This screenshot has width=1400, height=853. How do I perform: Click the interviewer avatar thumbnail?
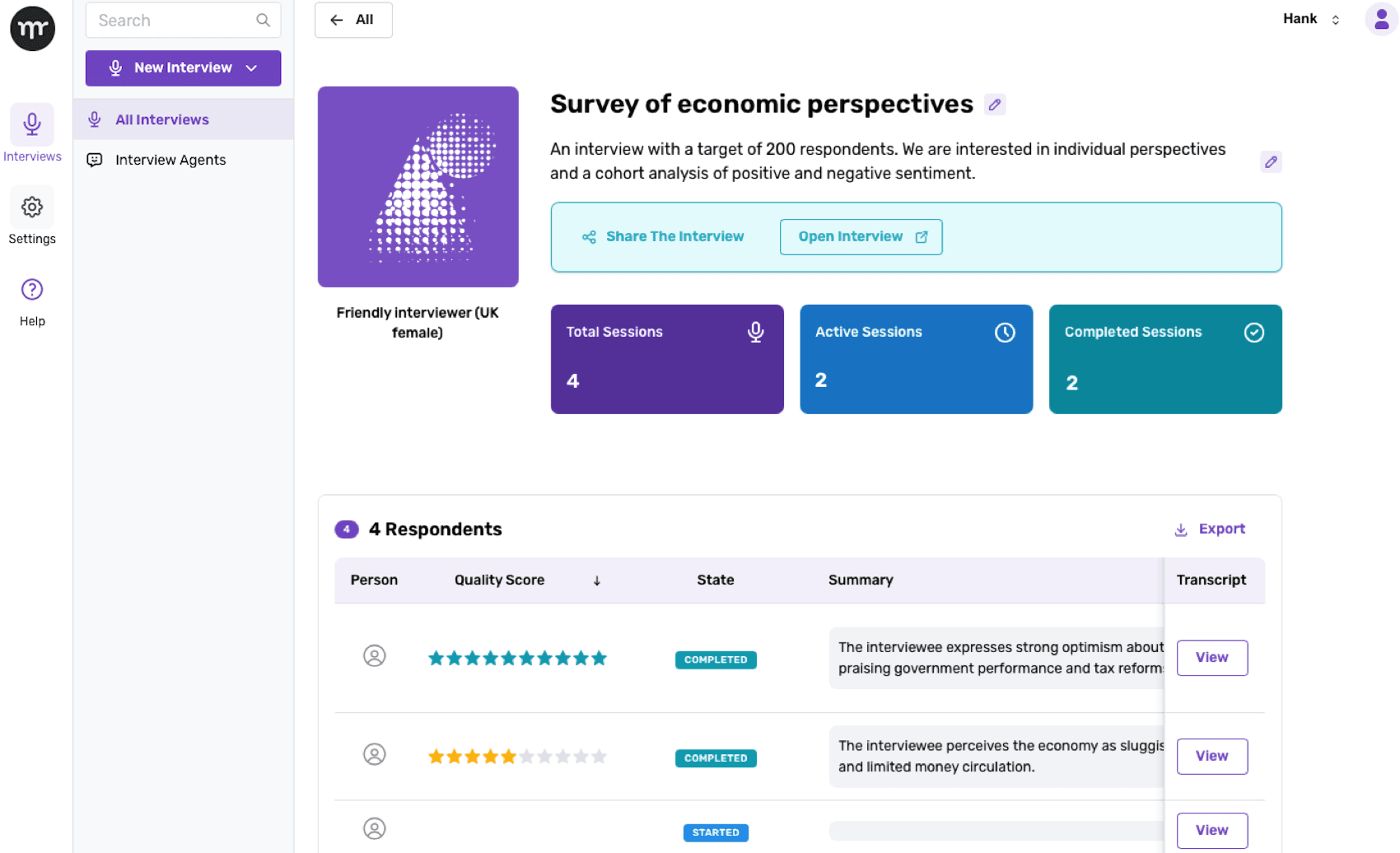[418, 187]
